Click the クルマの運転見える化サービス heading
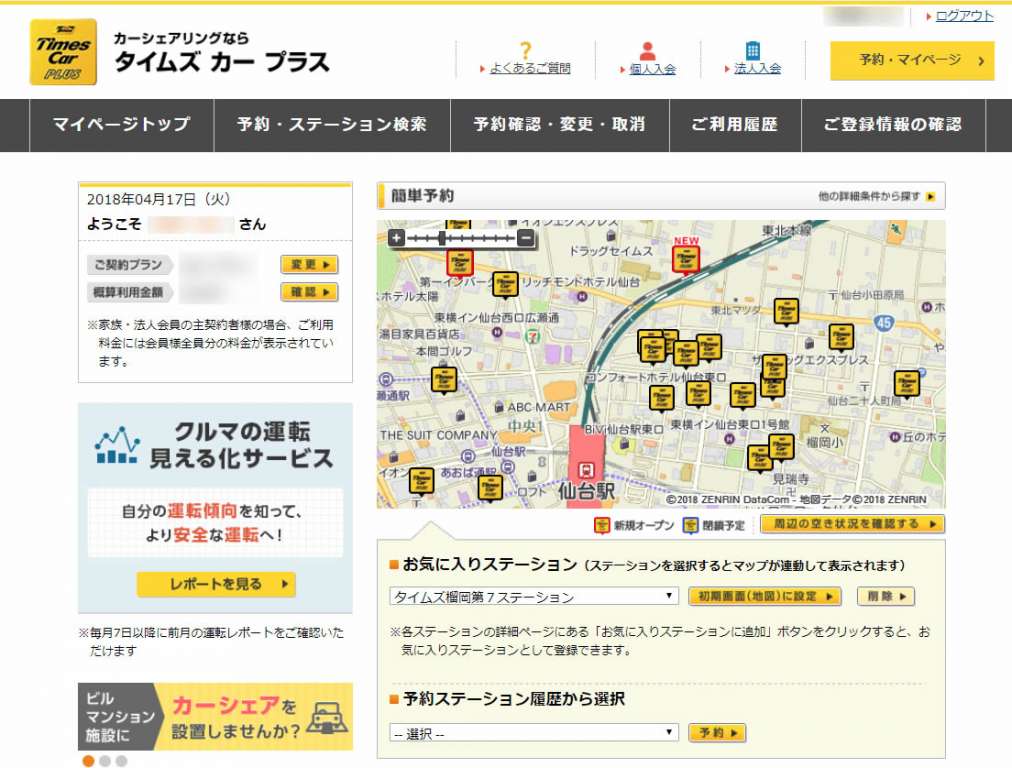The height and width of the screenshot is (768, 1012). (241, 445)
